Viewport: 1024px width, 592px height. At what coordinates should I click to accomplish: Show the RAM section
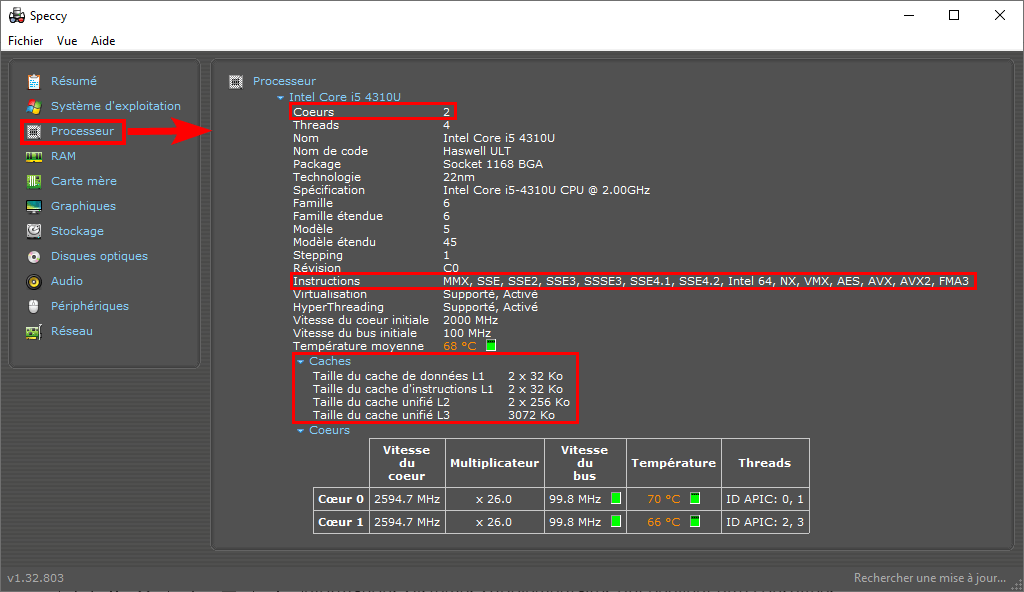63,156
